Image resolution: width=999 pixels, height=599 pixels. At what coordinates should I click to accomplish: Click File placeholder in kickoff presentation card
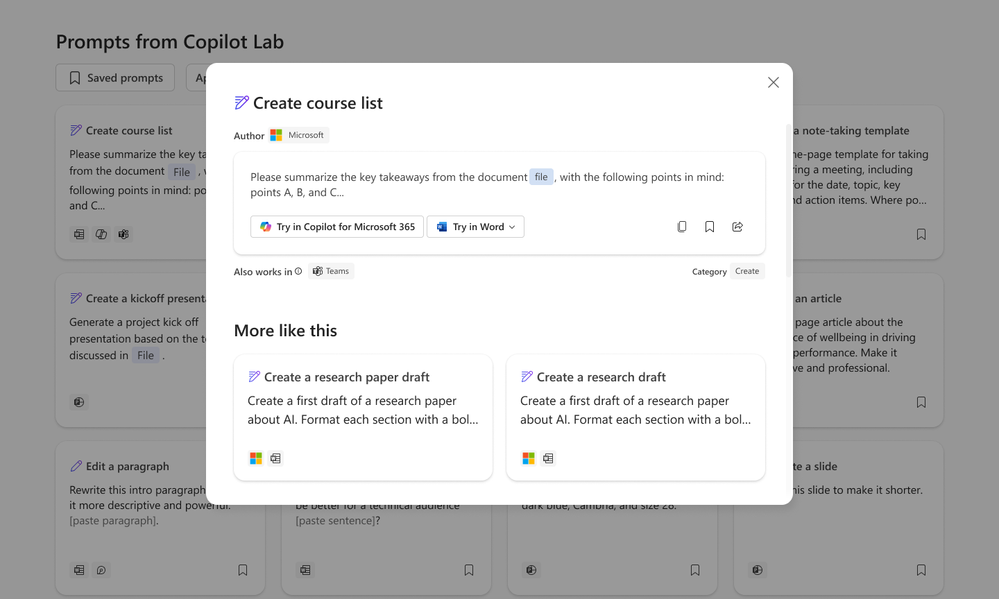click(145, 356)
